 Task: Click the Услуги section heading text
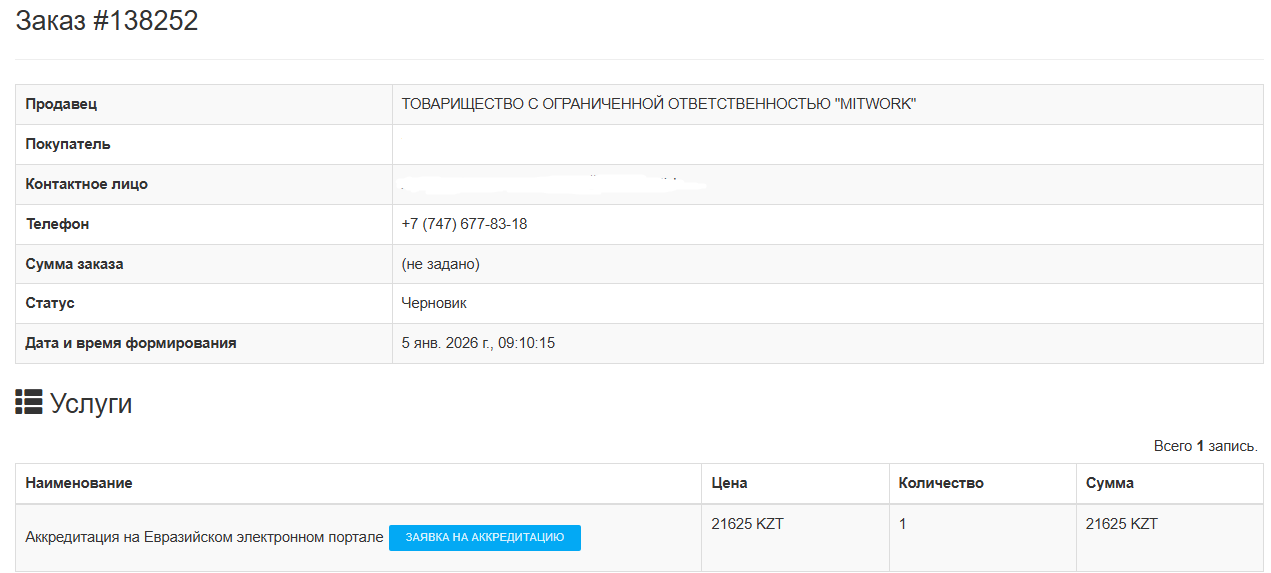(91, 404)
